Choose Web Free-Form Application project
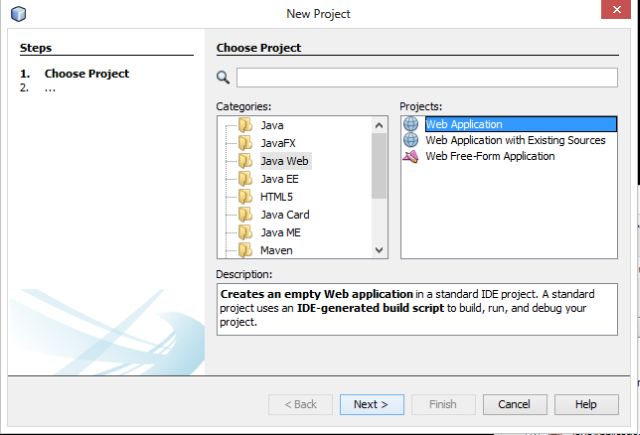This screenshot has width=640, height=435. (490, 156)
